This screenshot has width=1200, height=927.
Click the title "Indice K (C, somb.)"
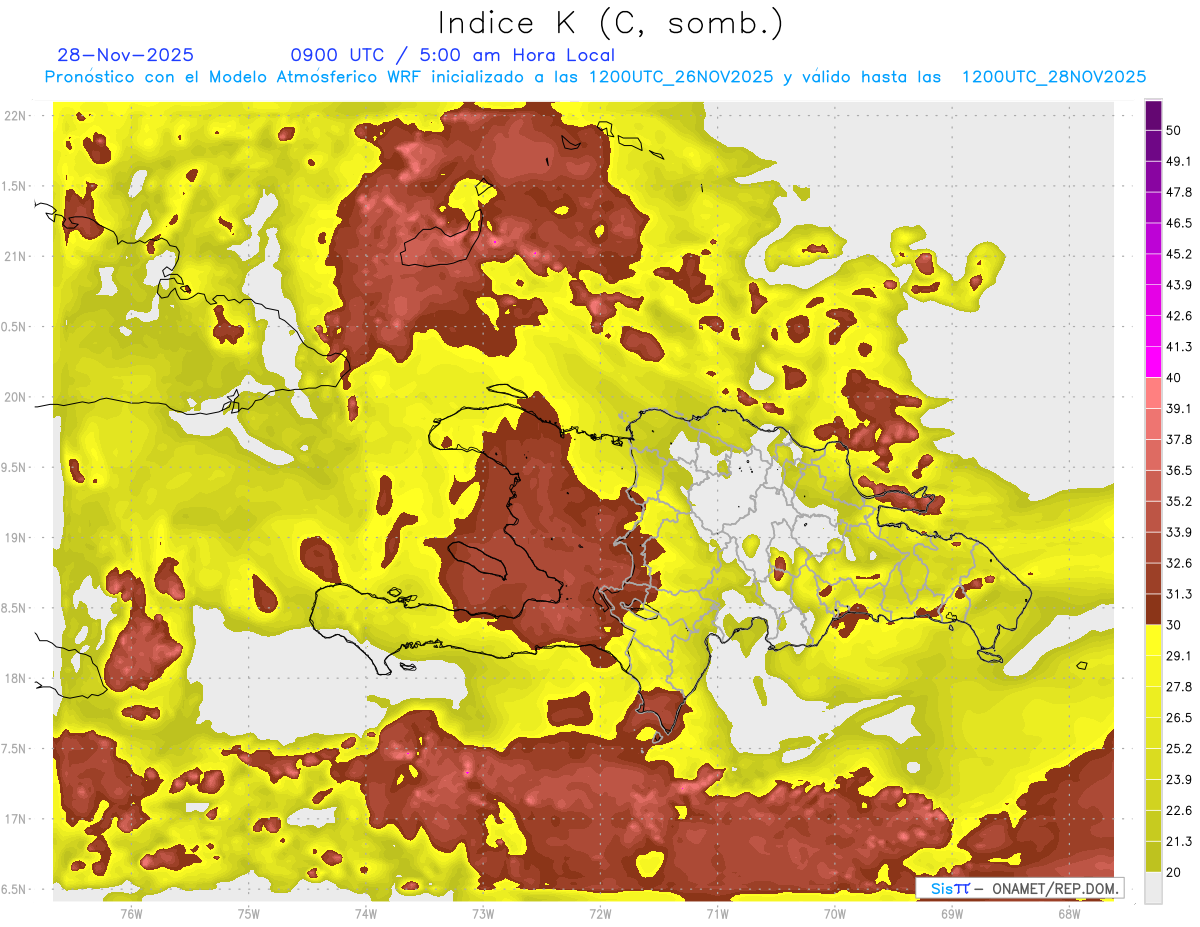611,24
